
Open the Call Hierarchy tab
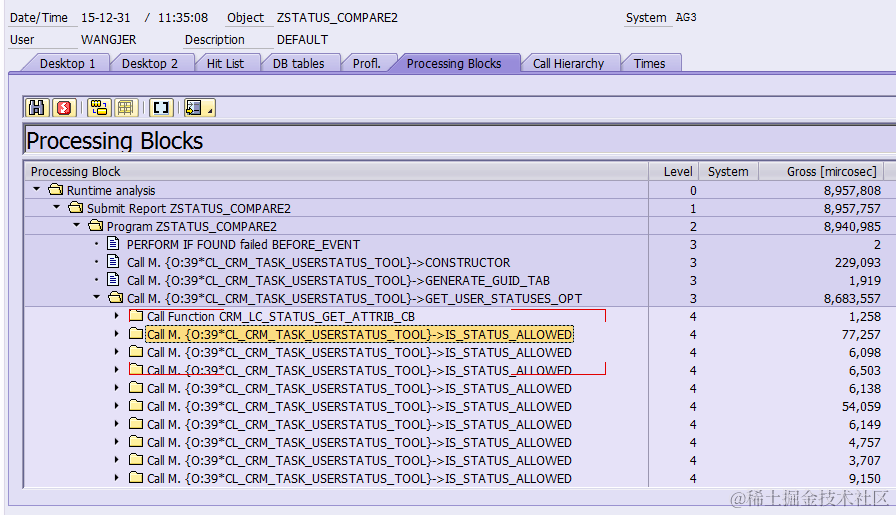point(569,63)
